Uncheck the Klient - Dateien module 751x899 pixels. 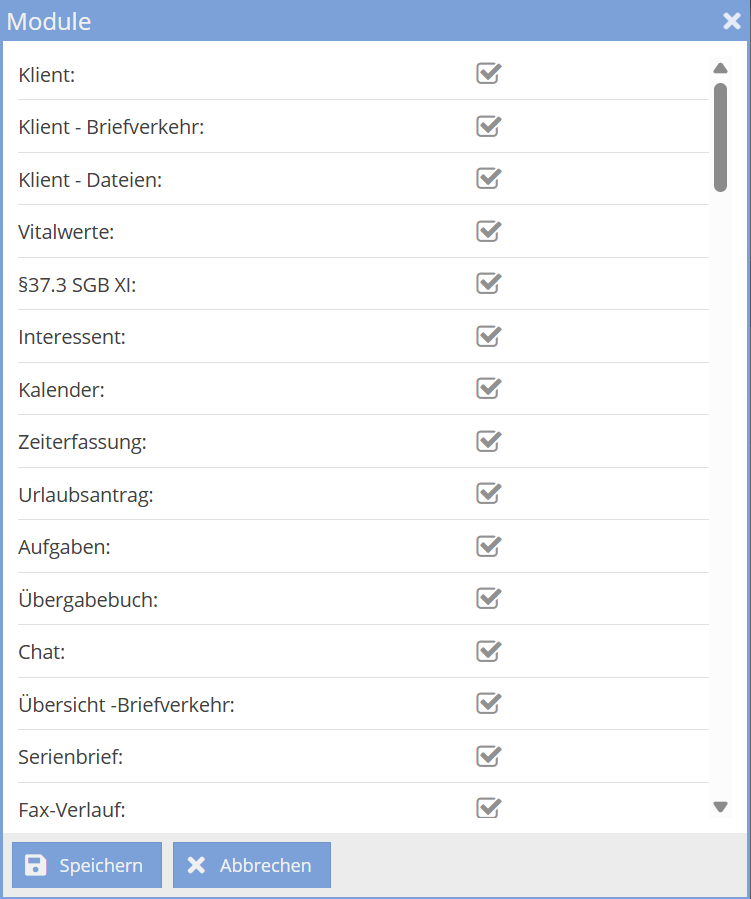pos(488,179)
